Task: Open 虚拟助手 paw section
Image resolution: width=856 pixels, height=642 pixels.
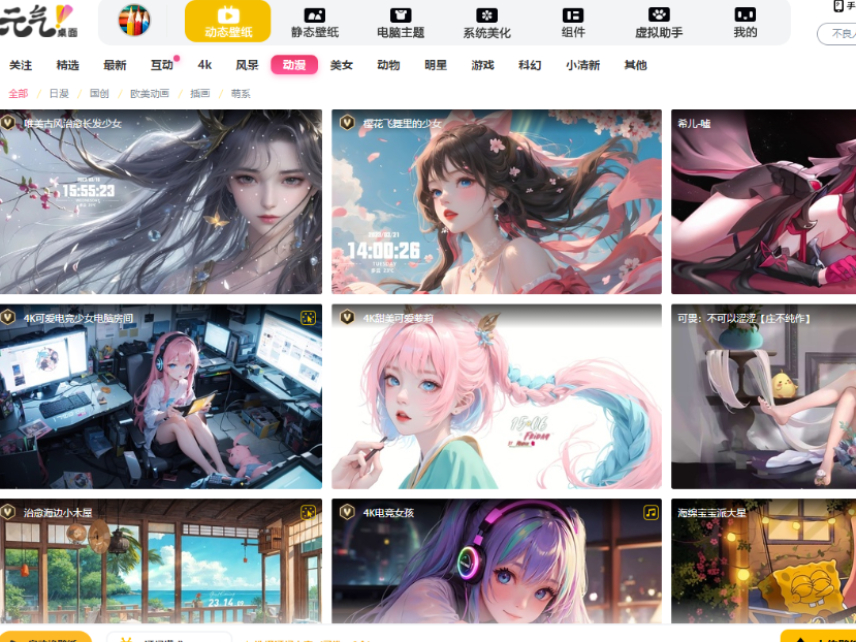Action: point(658,23)
